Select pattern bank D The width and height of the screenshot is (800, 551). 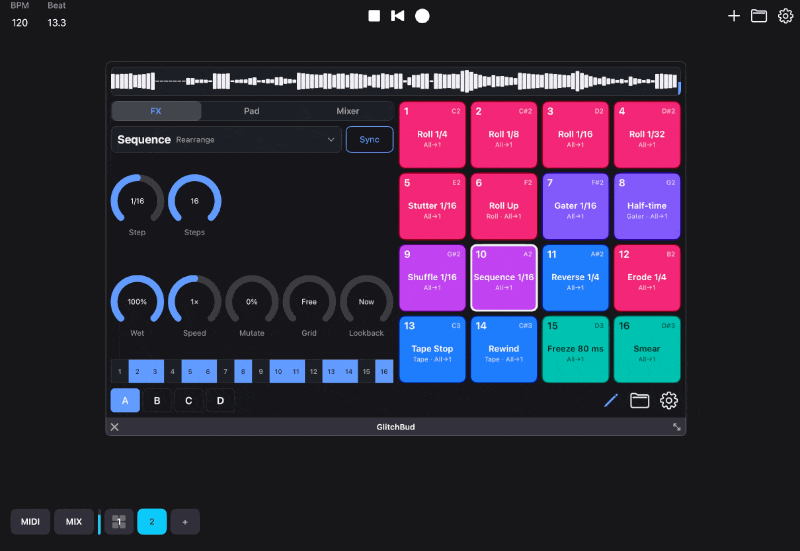220,400
